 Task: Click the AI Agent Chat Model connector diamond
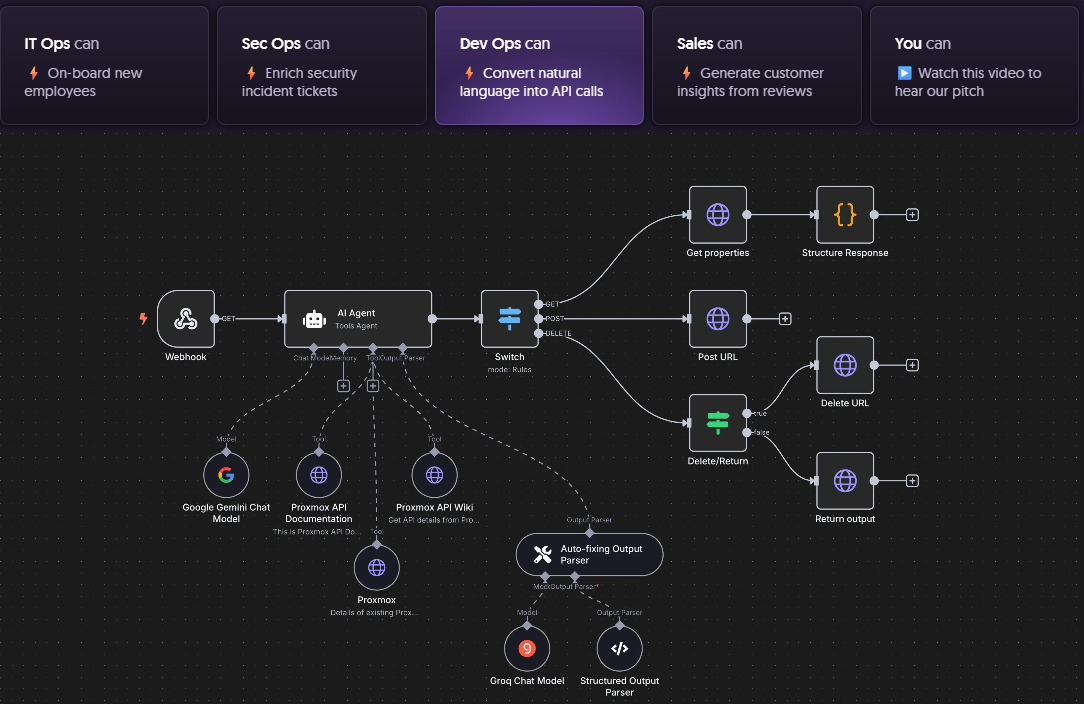pyautogui.click(x=314, y=347)
